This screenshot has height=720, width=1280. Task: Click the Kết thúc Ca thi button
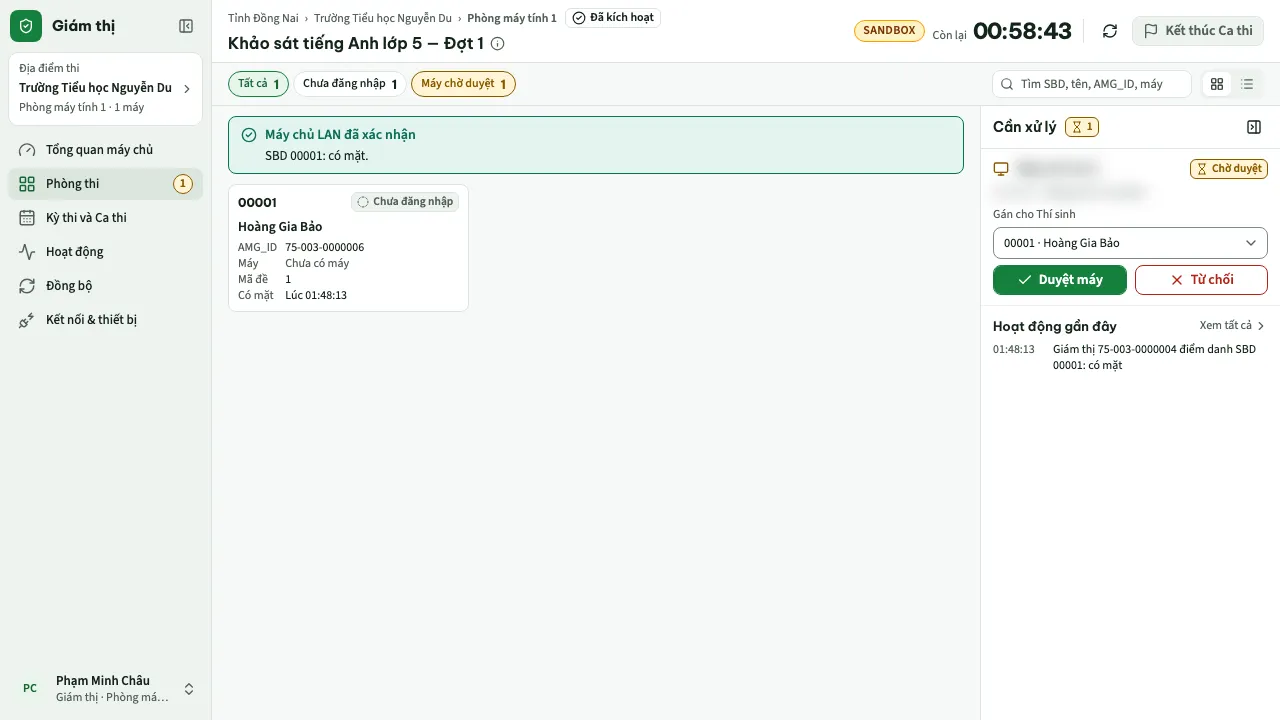[1198, 31]
